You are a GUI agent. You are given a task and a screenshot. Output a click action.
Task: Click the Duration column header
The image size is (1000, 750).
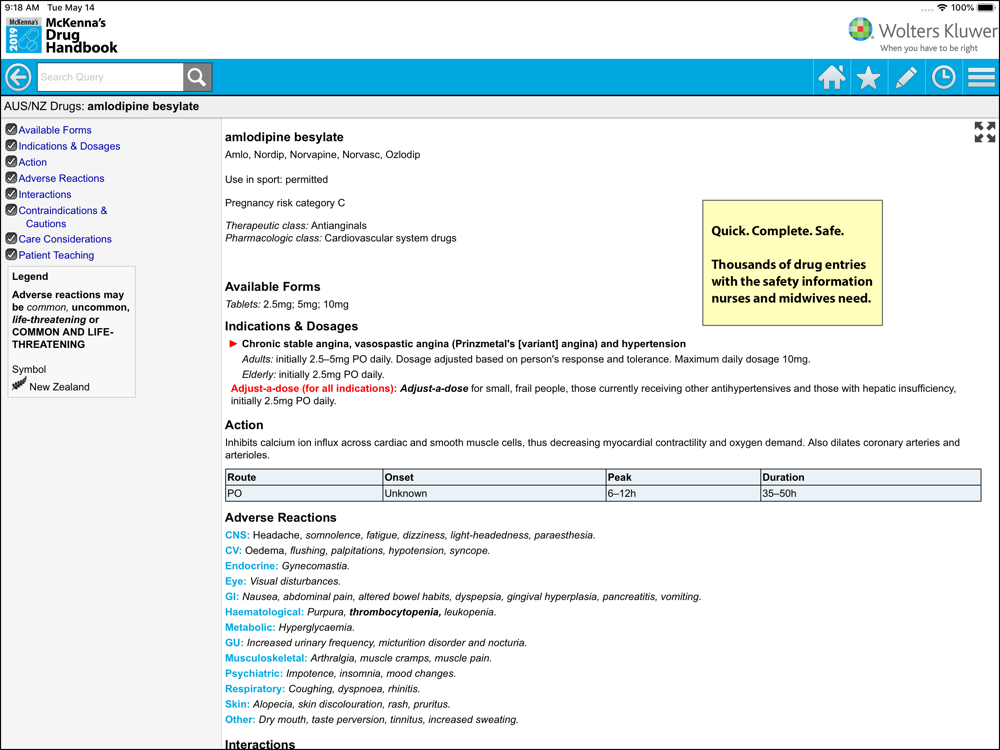click(x=871, y=477)
